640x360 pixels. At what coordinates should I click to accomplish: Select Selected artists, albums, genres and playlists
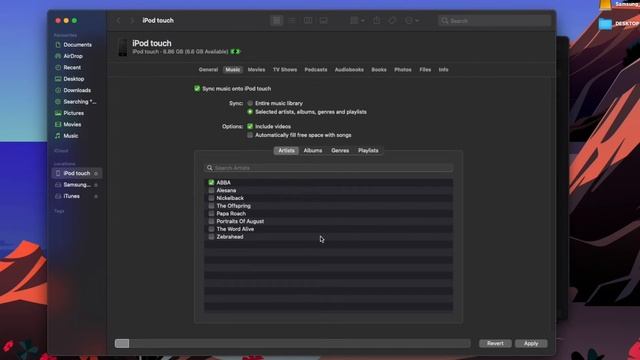pyautogui.click(x=250, y=112)
